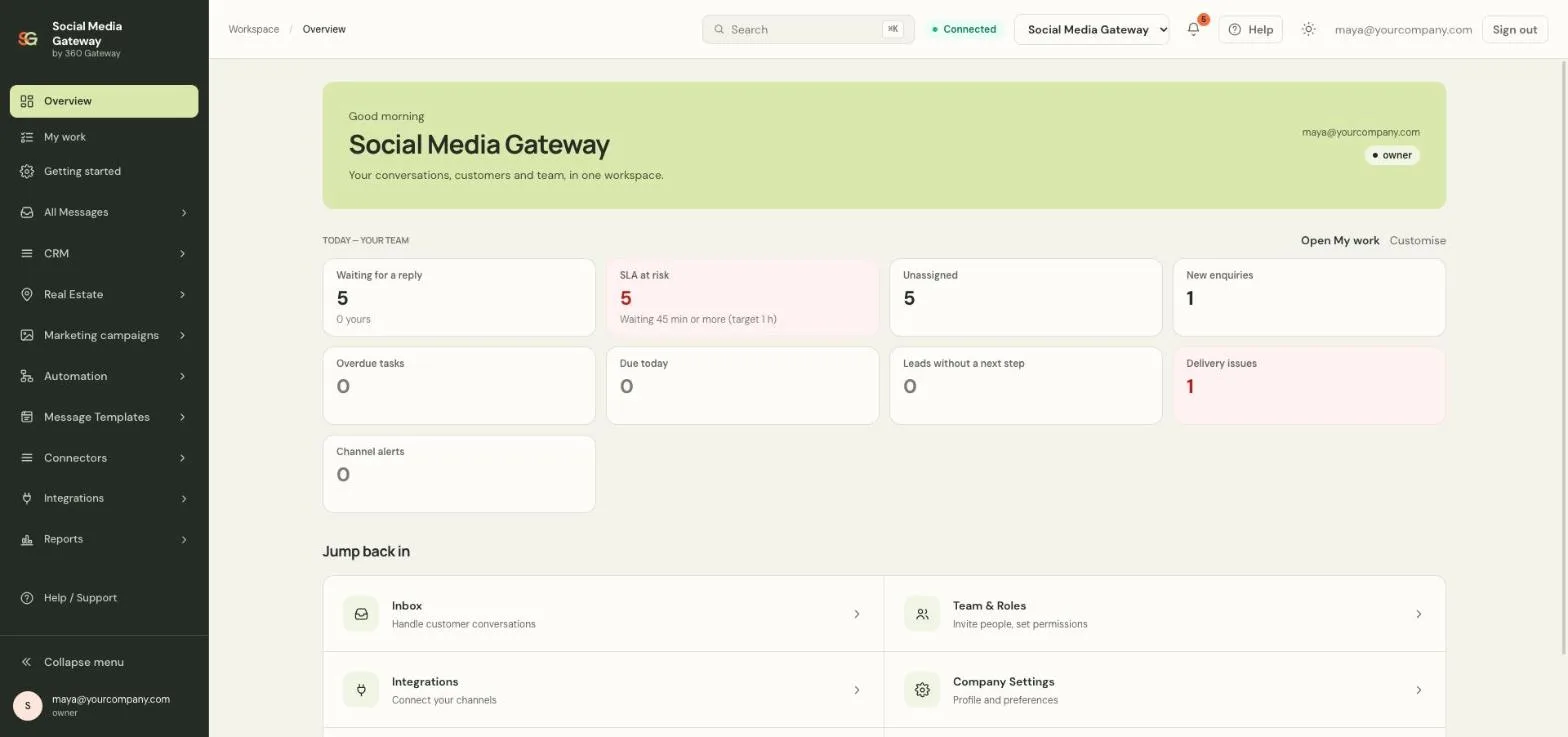Click the Social Media Gateway logo icon
This screenshot has height=737, width=1568.
point(28,39)
